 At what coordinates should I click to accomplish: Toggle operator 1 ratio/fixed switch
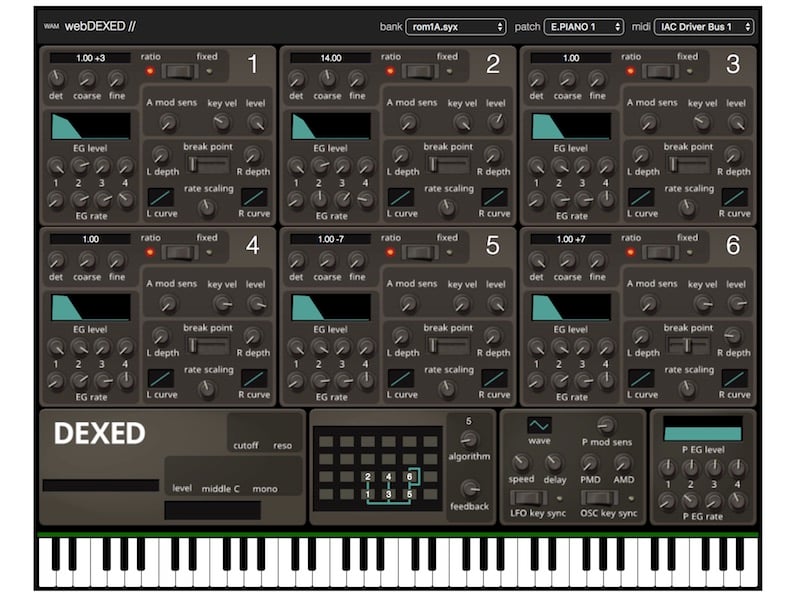click(180, 71)
